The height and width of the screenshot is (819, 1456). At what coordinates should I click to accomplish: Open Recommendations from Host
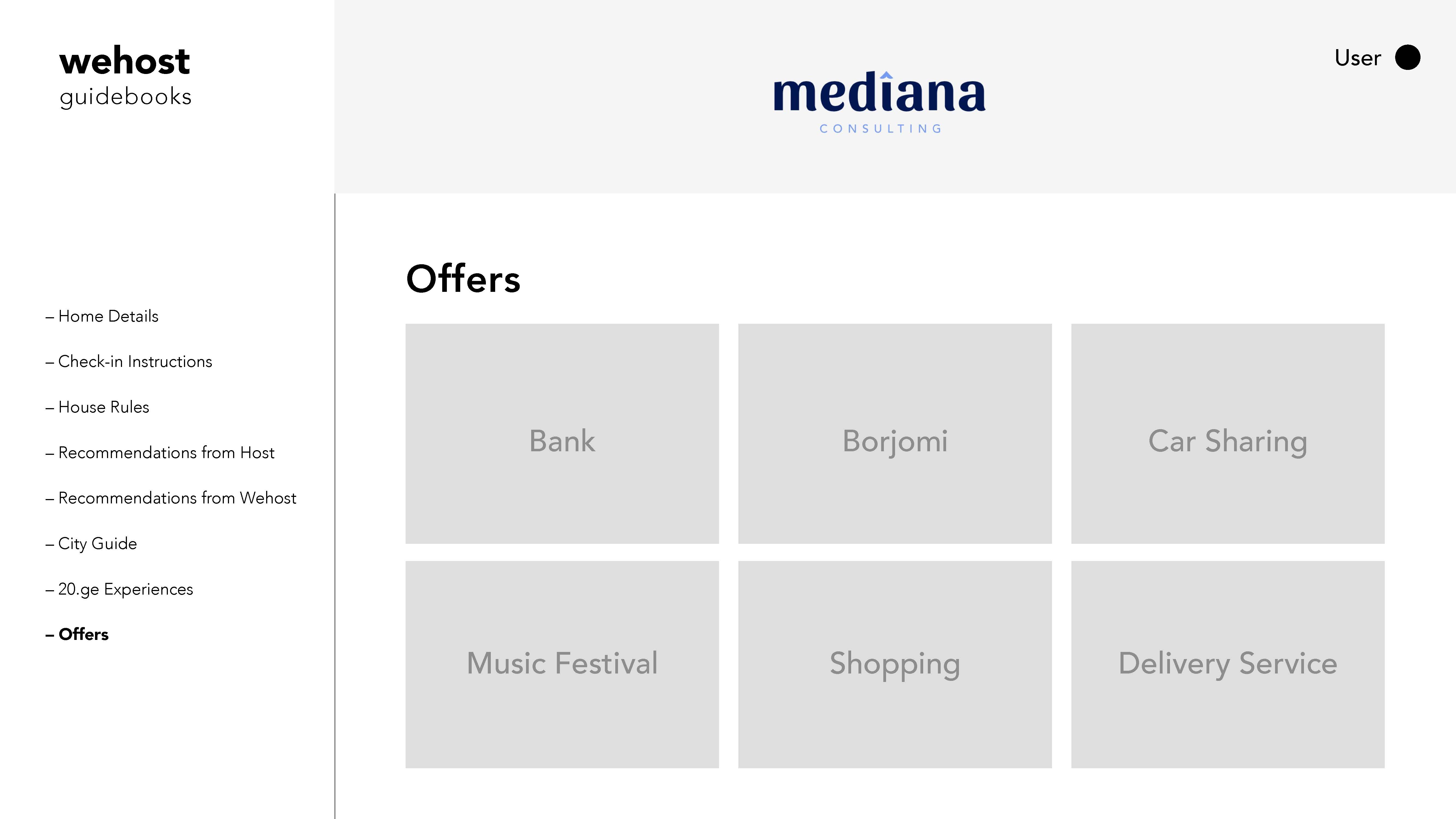tap(166, 453)
